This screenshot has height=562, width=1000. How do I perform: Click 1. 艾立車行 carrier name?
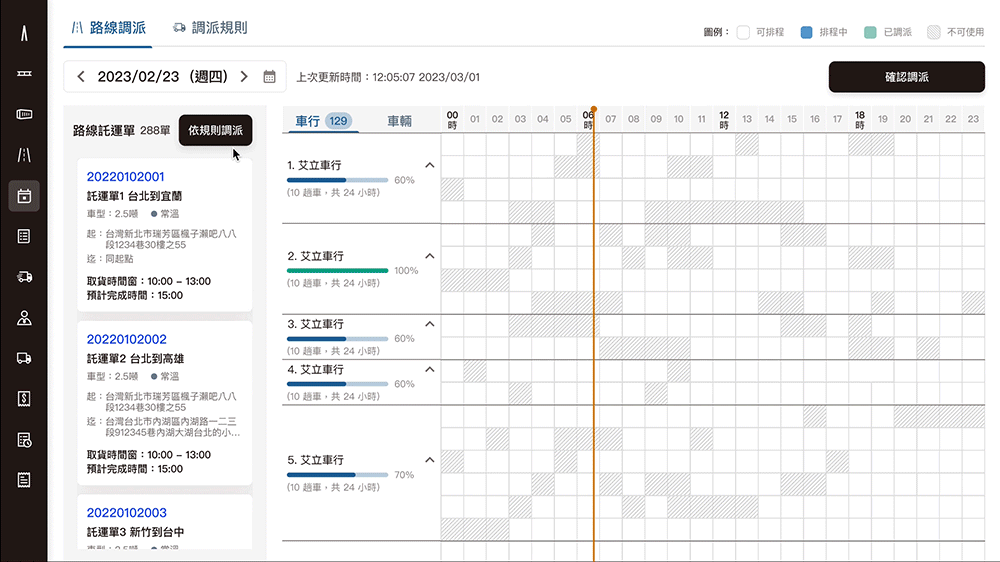point(314,165)
